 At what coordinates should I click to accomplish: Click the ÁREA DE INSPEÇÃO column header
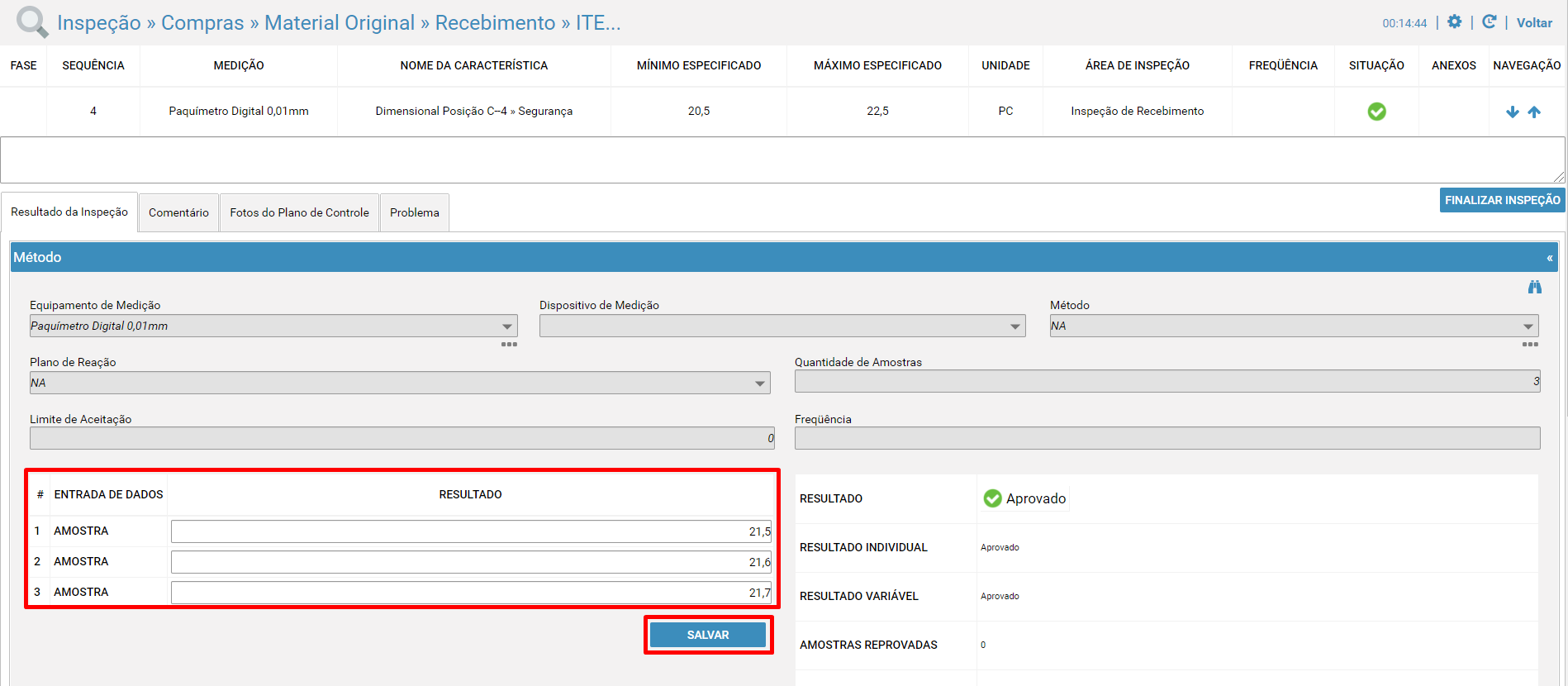(1138, 65)
